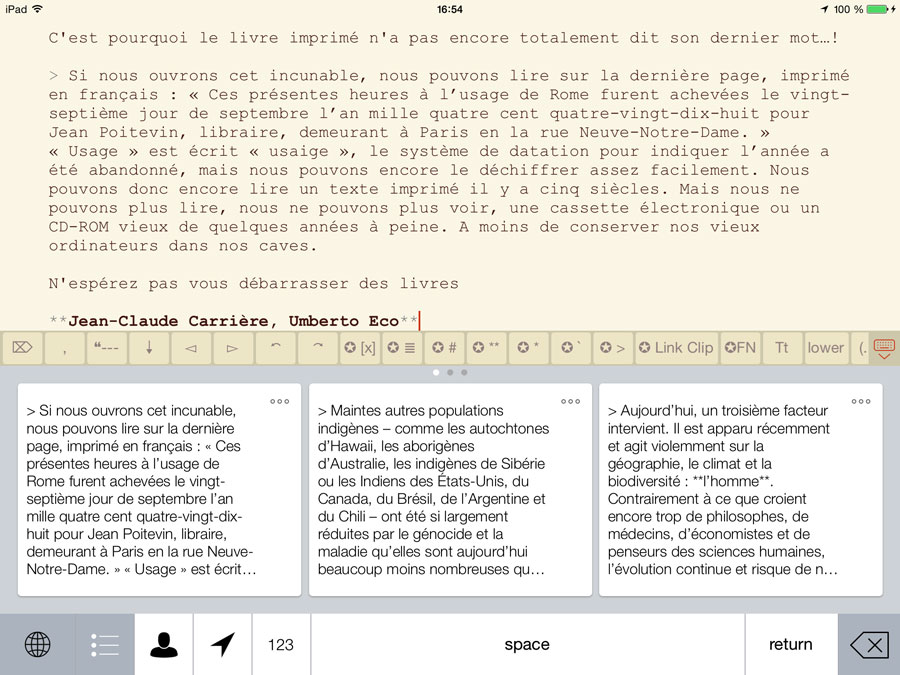The width and height of the screenshot is (900, 675).
Task: Insert a comma from the extended row
Action: [64, 348]
